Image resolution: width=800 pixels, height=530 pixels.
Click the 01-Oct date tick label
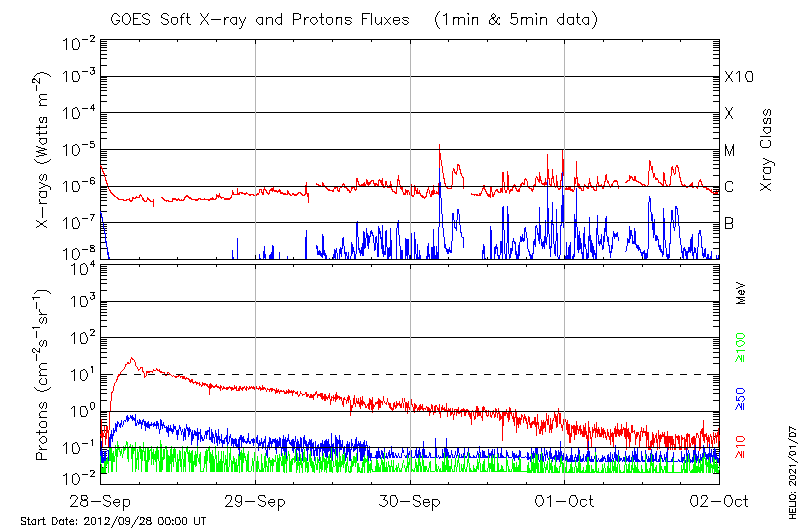click(x=565, y=501)
